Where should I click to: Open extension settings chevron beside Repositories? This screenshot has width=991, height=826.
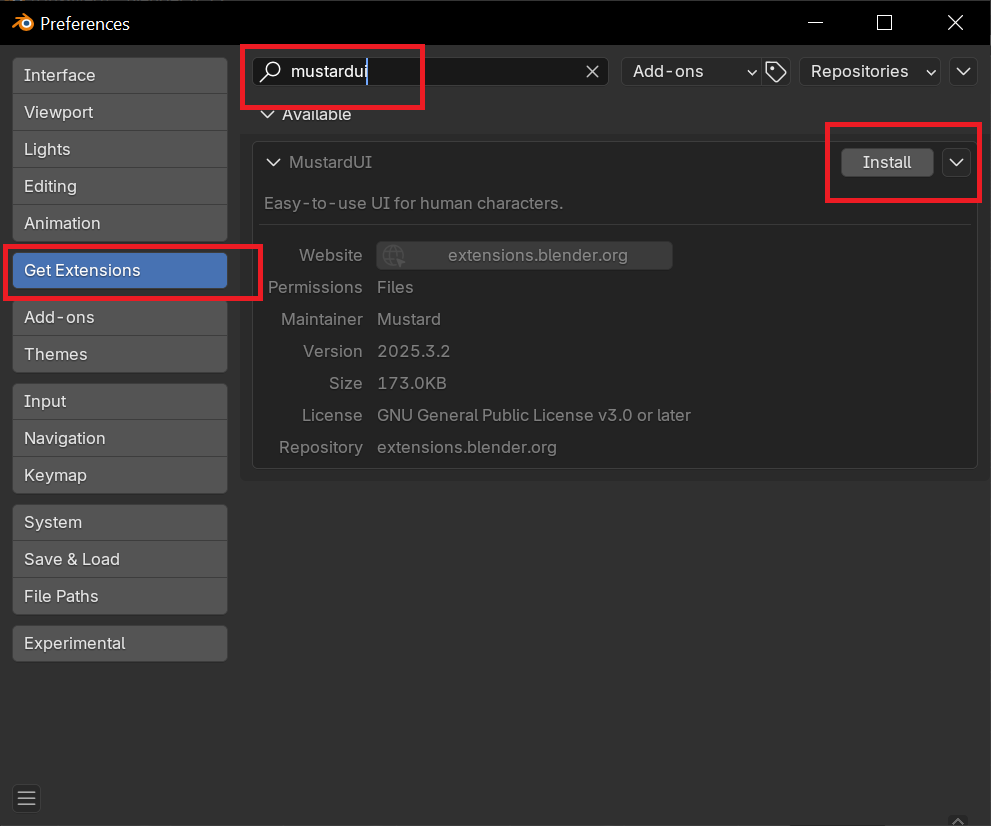[x=963, y=71]
